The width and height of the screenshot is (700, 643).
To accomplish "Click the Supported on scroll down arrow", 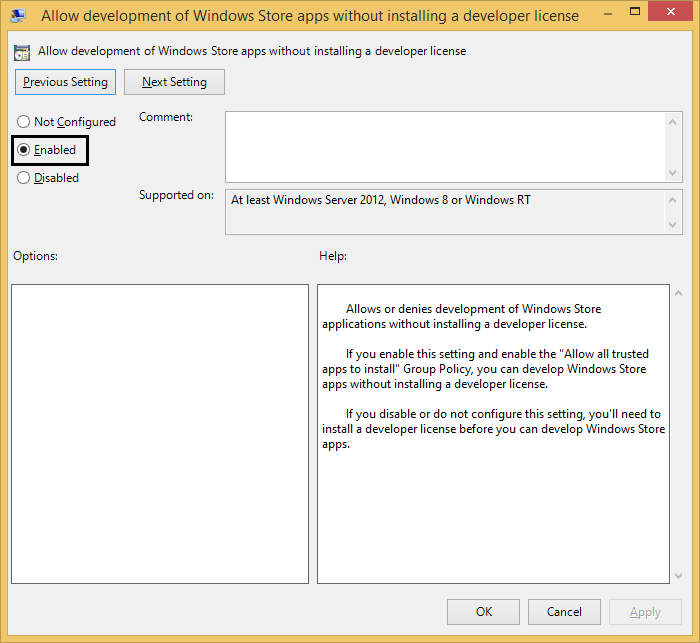I will coord(673,225).
